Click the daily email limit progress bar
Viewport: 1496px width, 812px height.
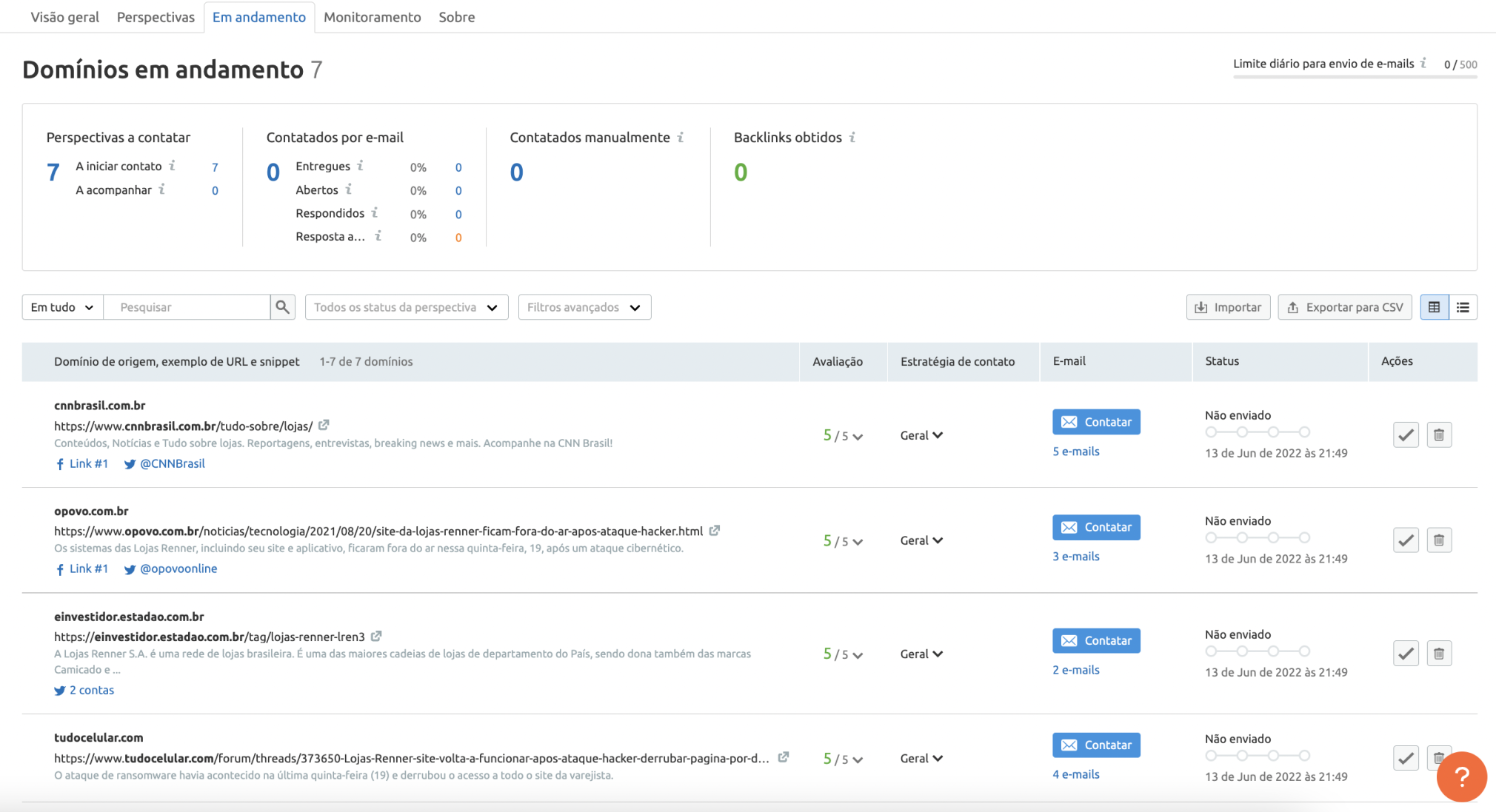point(1355,76)
